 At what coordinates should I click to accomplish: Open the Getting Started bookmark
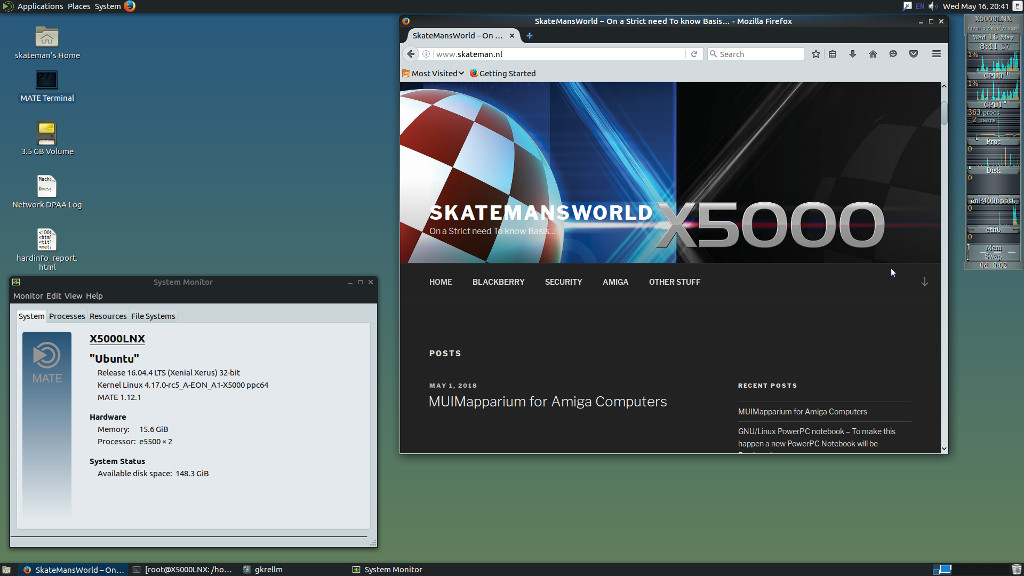[503, 73]
